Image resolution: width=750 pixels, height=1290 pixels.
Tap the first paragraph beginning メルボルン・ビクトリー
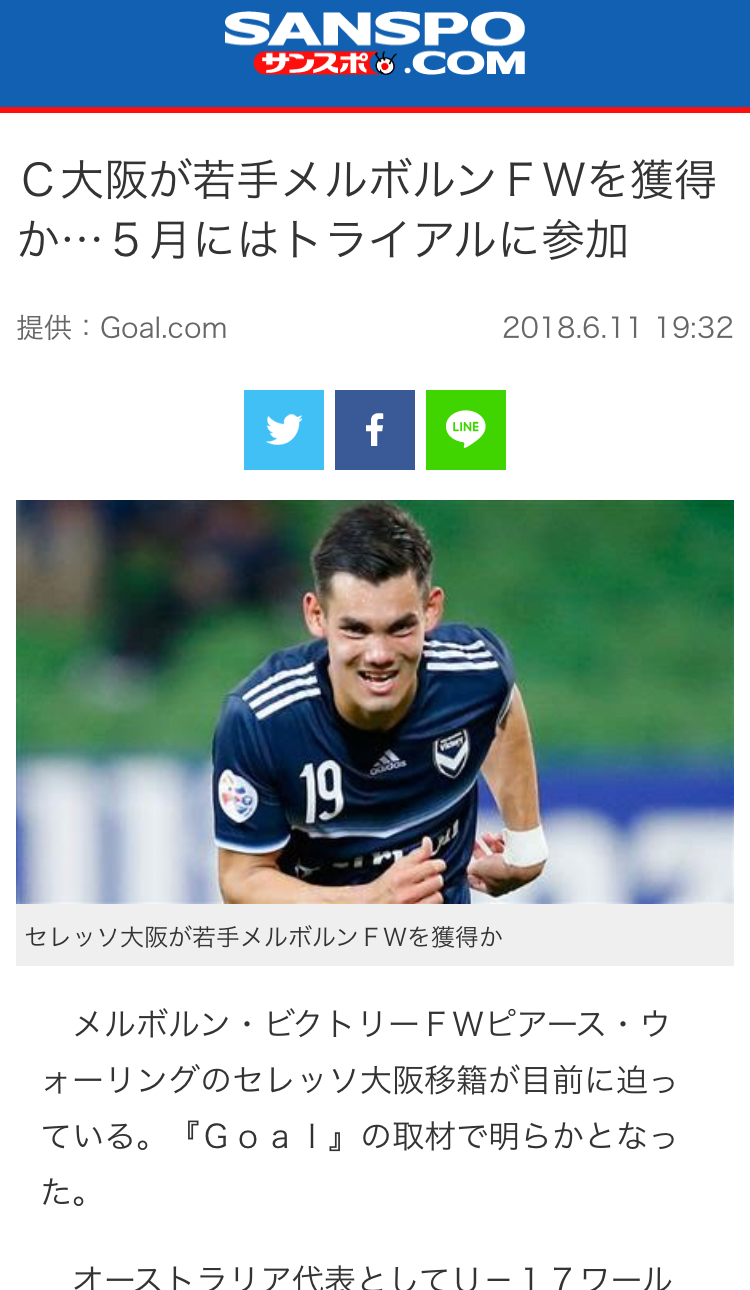click(x=360, y=1108)
